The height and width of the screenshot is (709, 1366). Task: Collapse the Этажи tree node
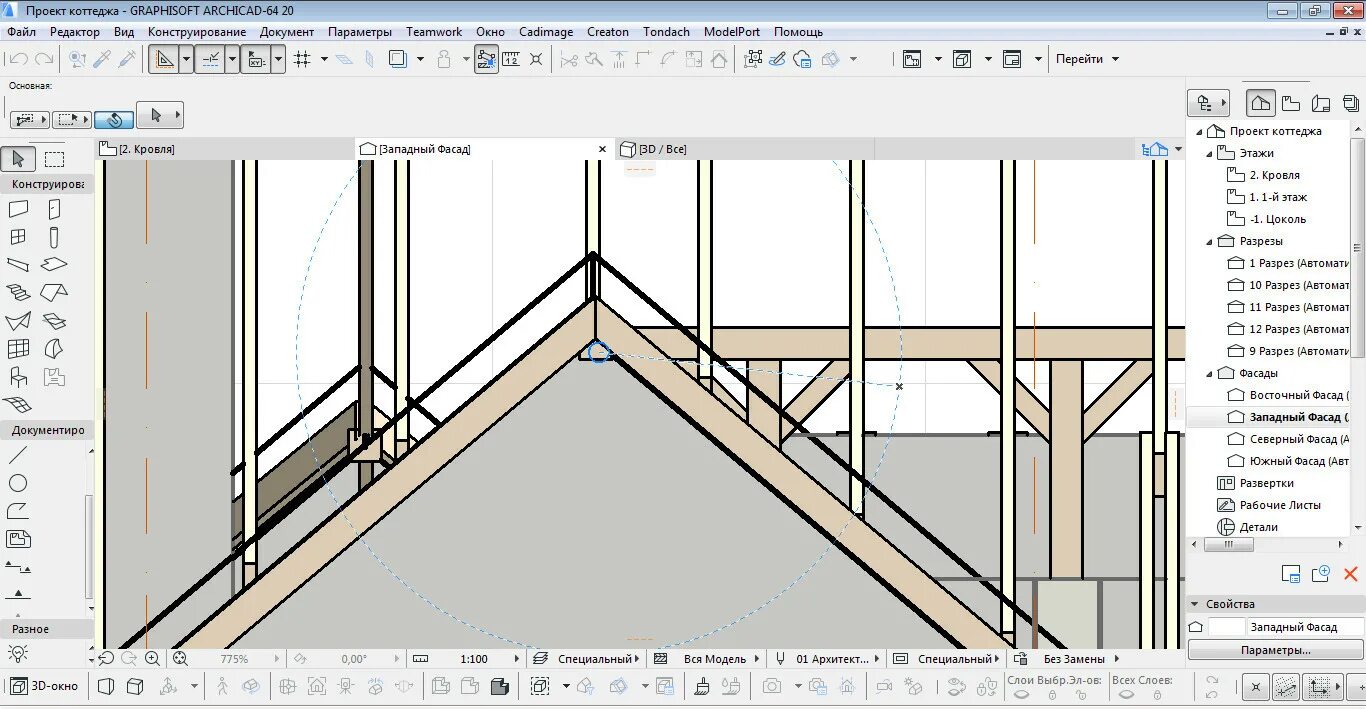click(1209, 153)
